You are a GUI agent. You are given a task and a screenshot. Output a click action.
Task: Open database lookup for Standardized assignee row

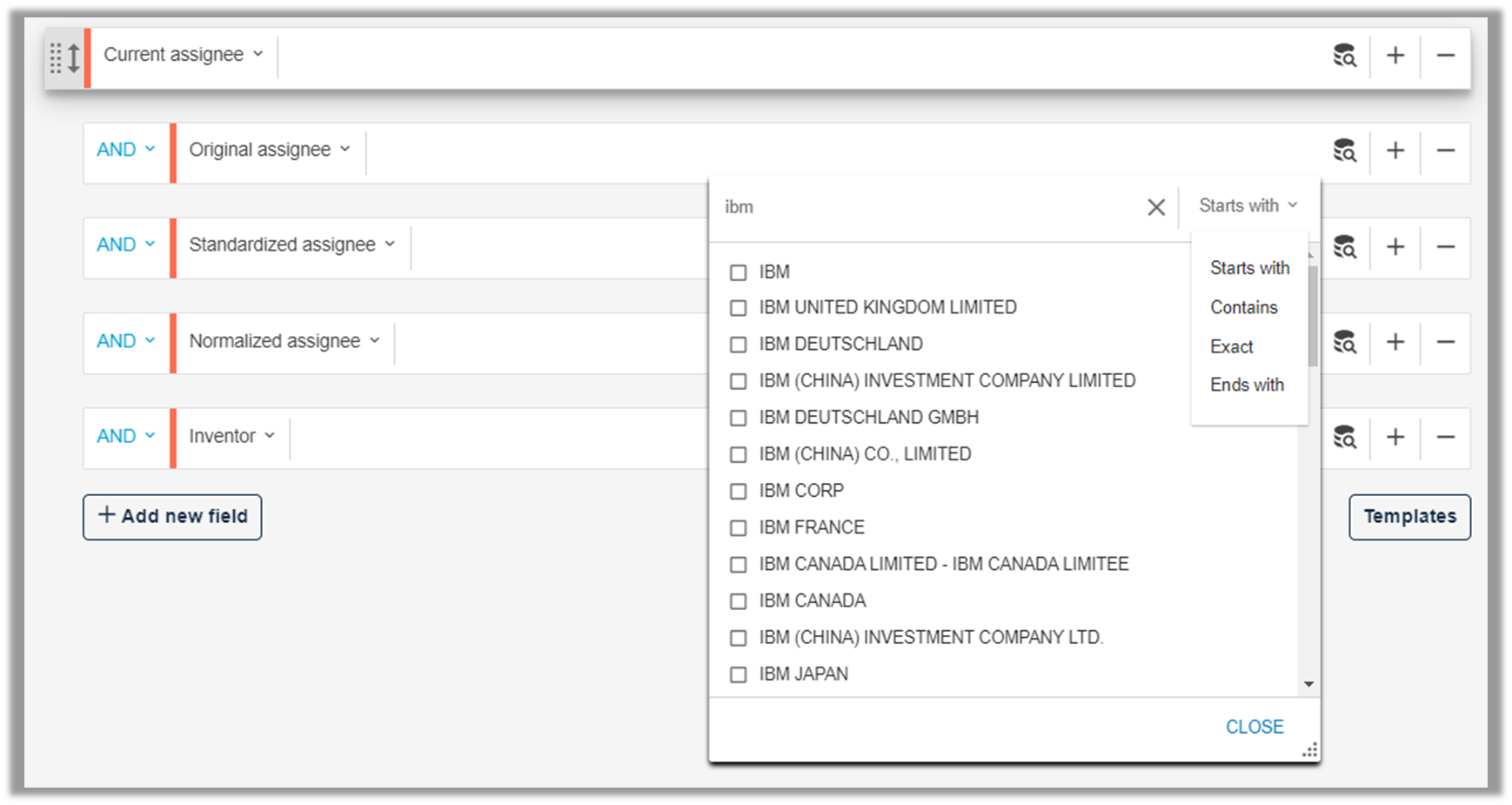(1344, 246)
